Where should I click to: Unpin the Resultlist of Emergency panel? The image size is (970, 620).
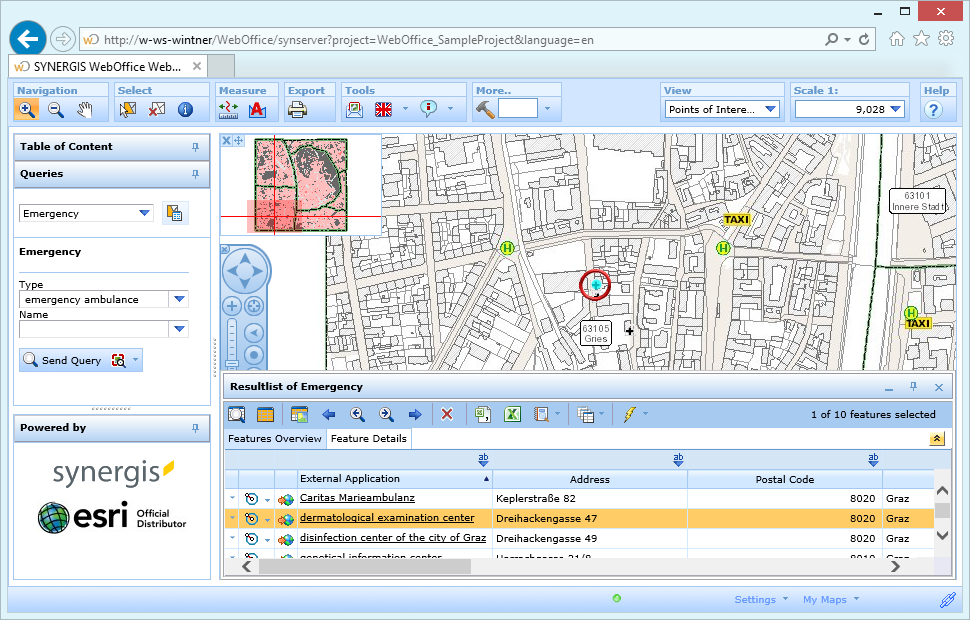[913, 386]
